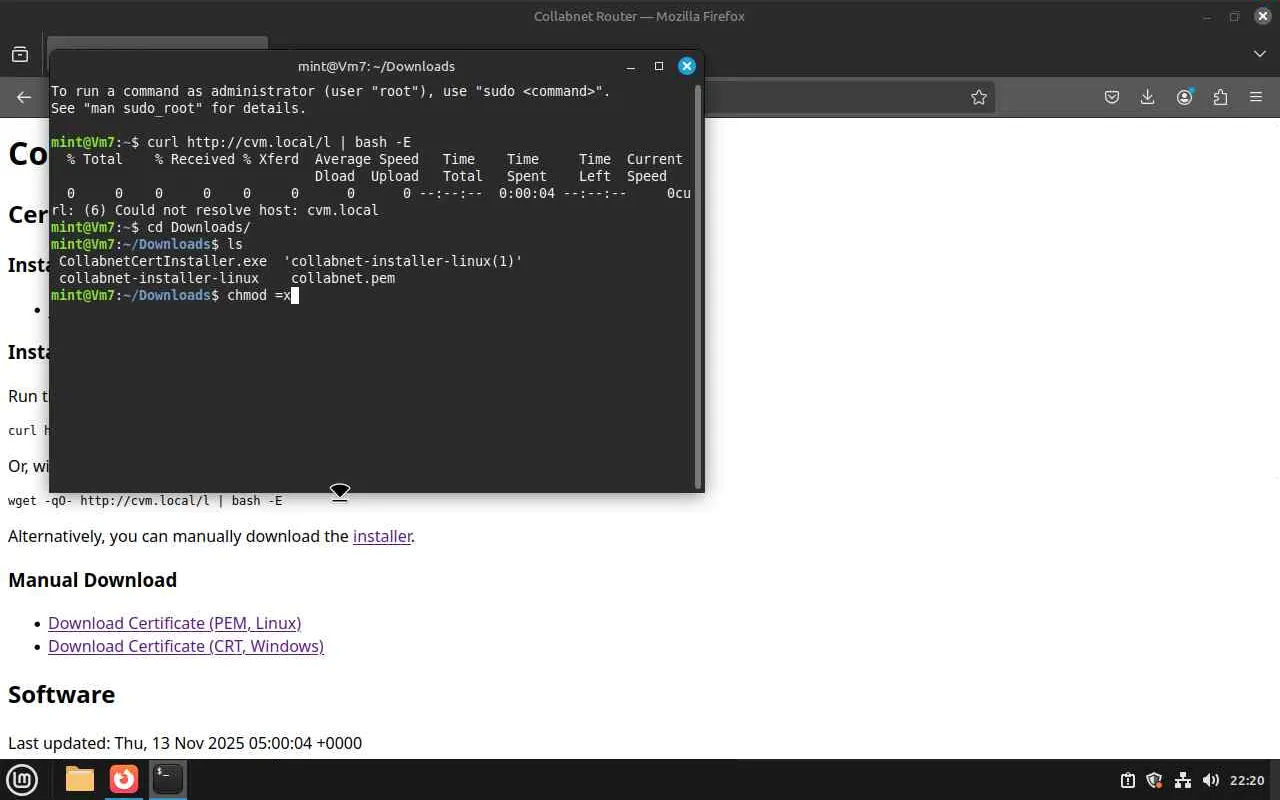Screen dimensions: 1280x800
Task: Minimize the Firefox window
Action: (x=1207, y=16)
